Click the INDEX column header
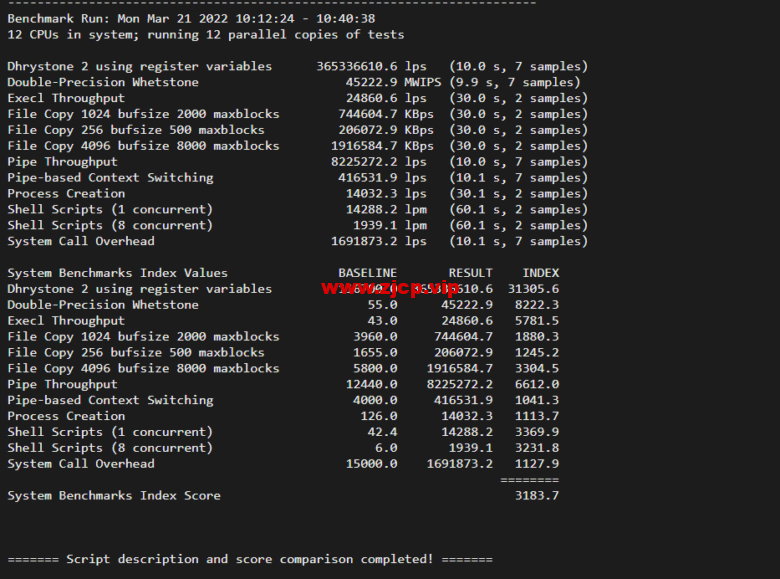780x579 pixels. pyautogui.click(x=541, y=273)
